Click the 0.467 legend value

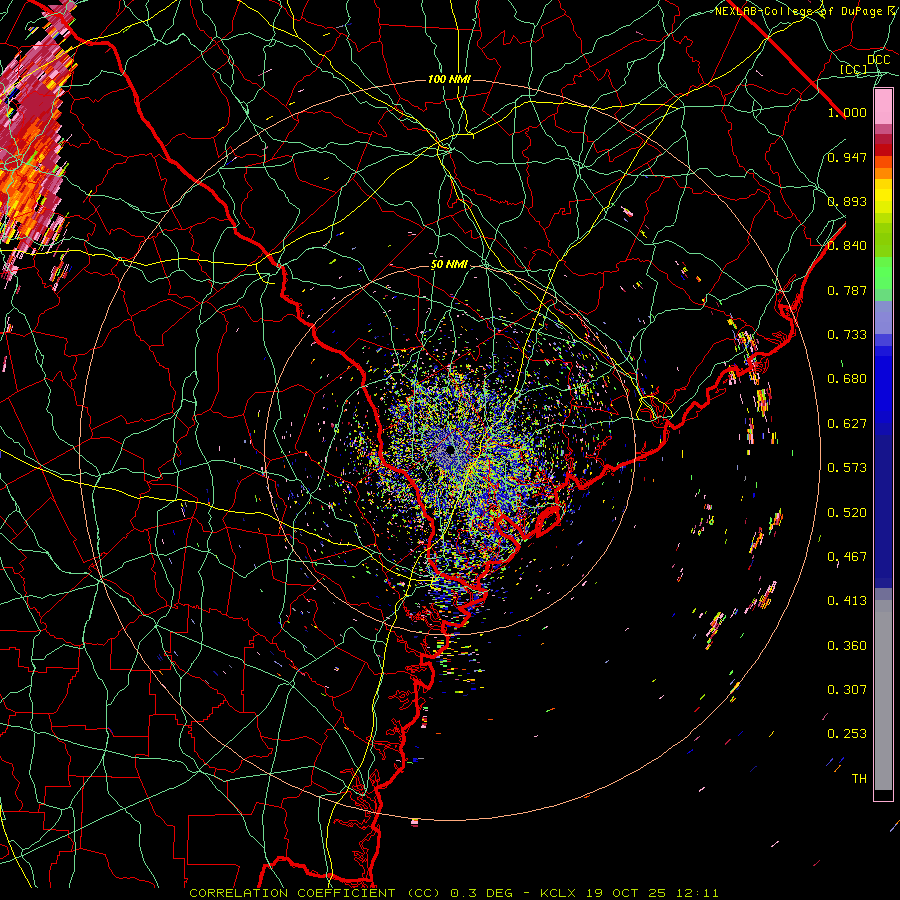pos(847,557)
